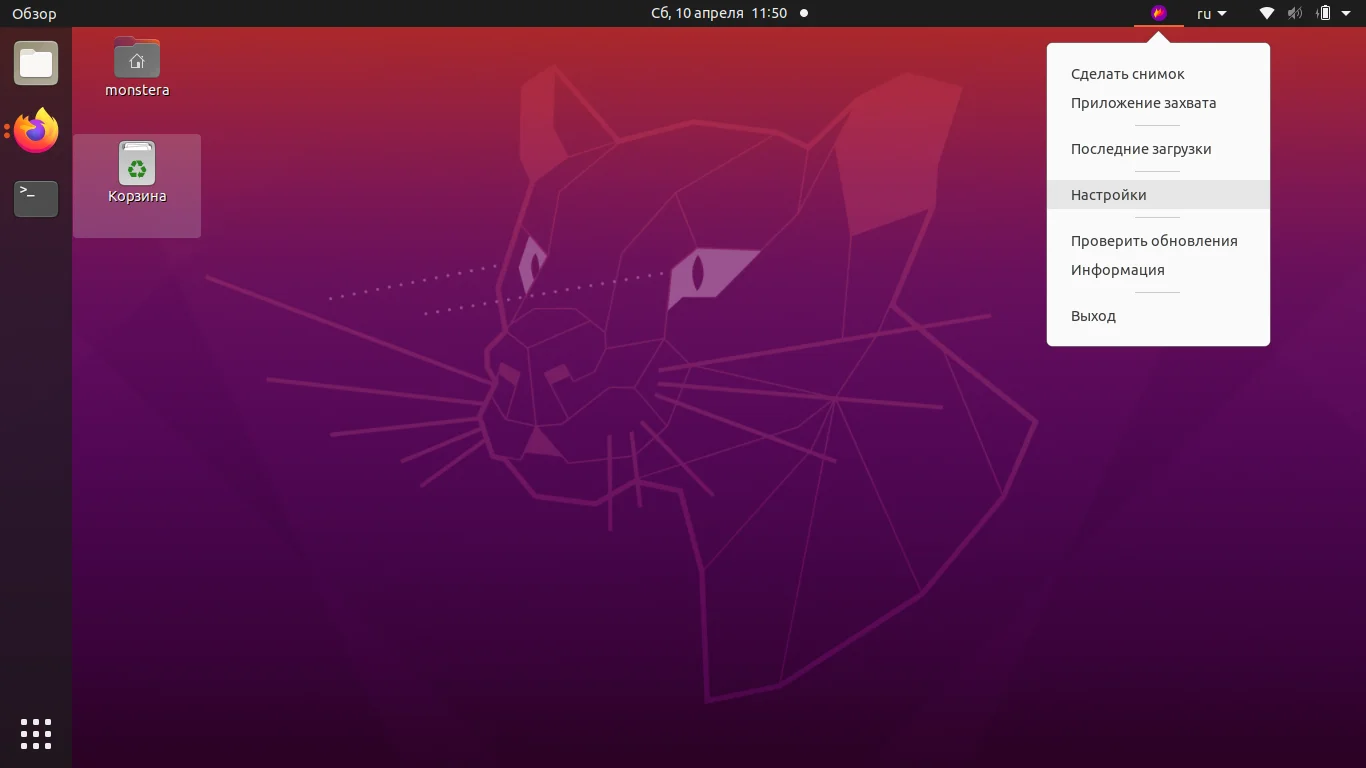Click the Flameshot tray icon
Viewport: 1366px width, 768px height.
(x=1158, y=13)
